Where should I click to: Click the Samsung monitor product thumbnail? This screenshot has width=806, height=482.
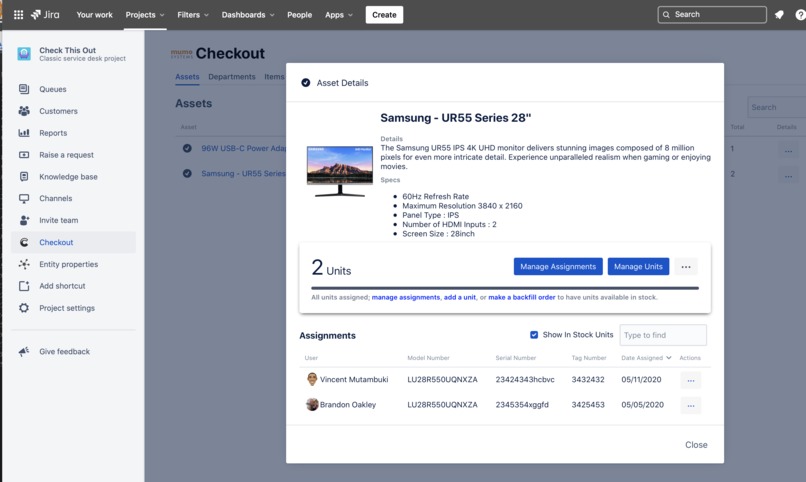(x=340, y=172)
